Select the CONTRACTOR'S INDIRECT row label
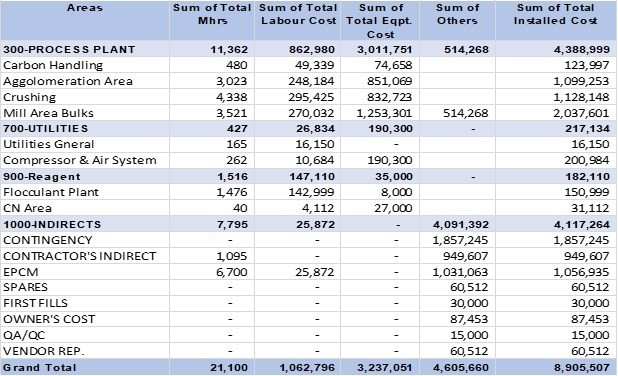Viewport: 618px width, 376px height. (80, 256)
